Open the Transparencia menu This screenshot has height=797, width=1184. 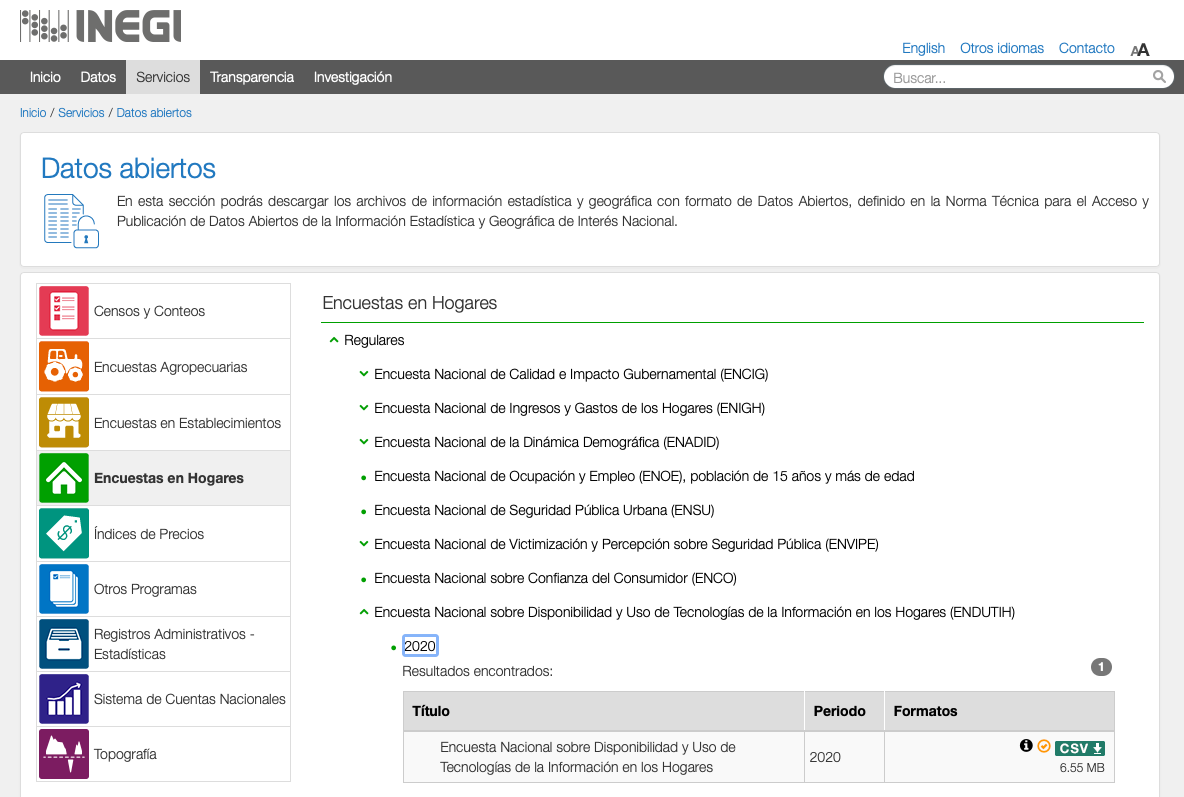[x=252, y=77]
